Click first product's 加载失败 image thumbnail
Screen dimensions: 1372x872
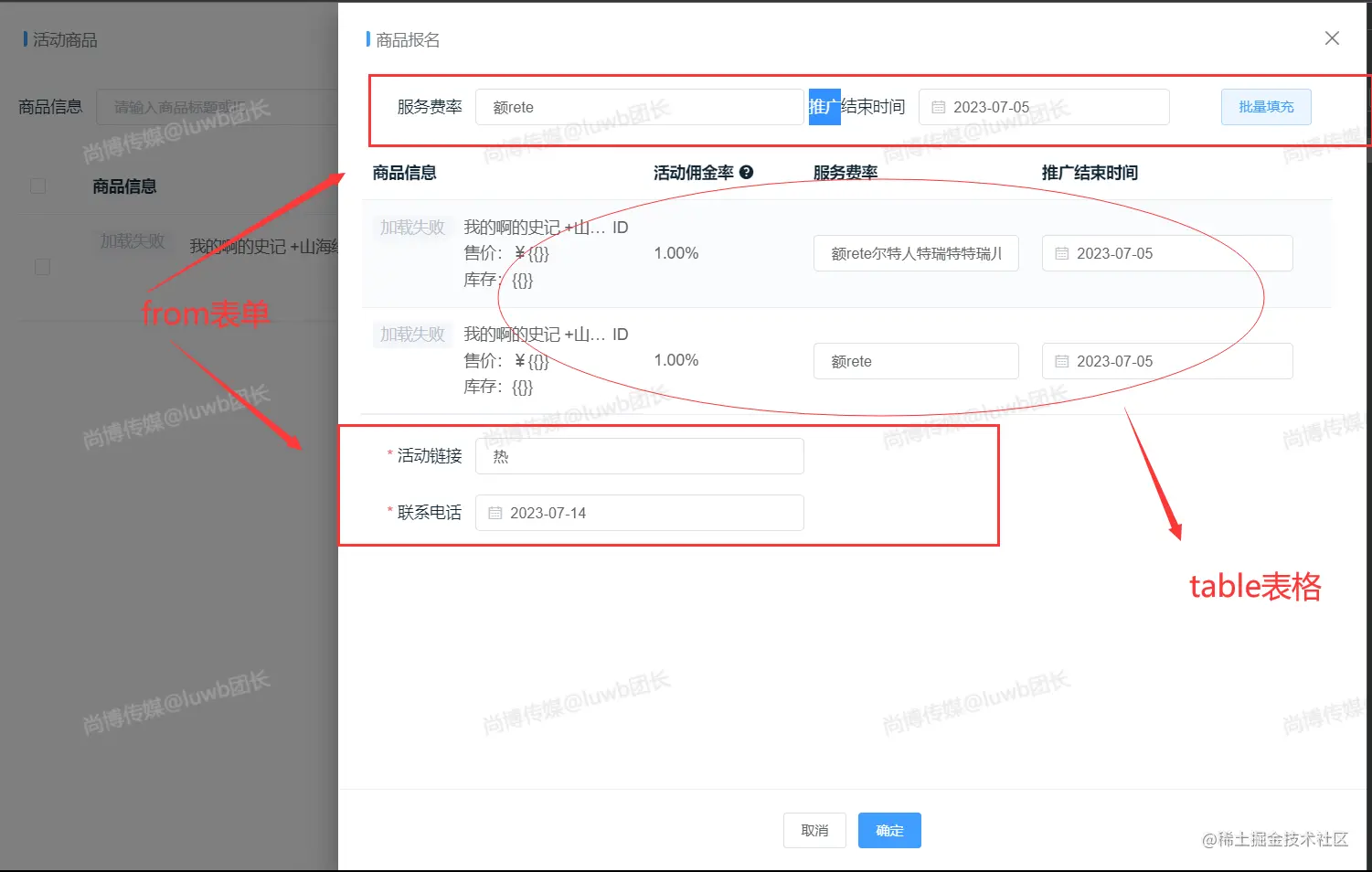tap(412, 228)
